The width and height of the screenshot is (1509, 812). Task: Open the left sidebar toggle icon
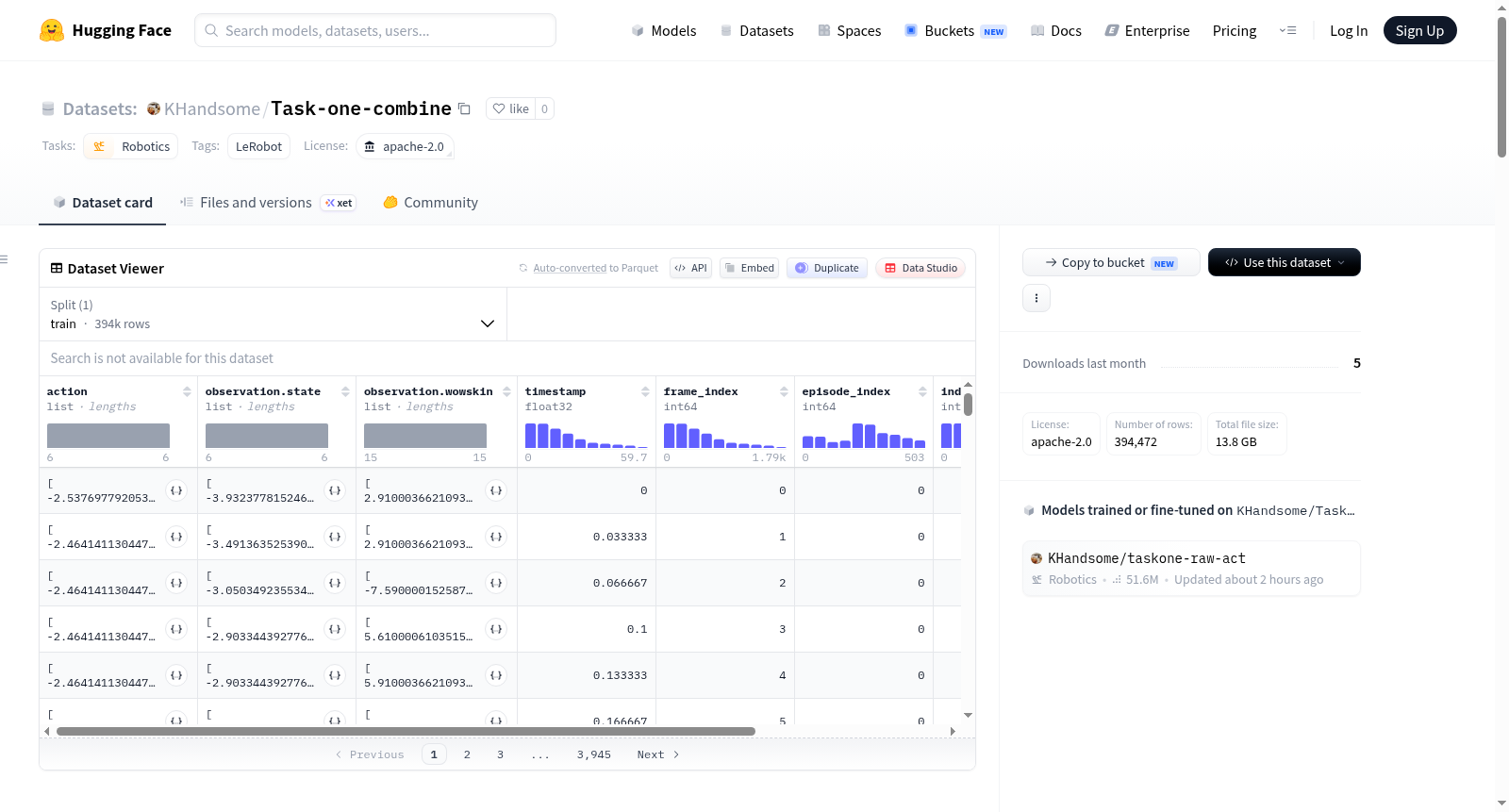click(4, 259)
